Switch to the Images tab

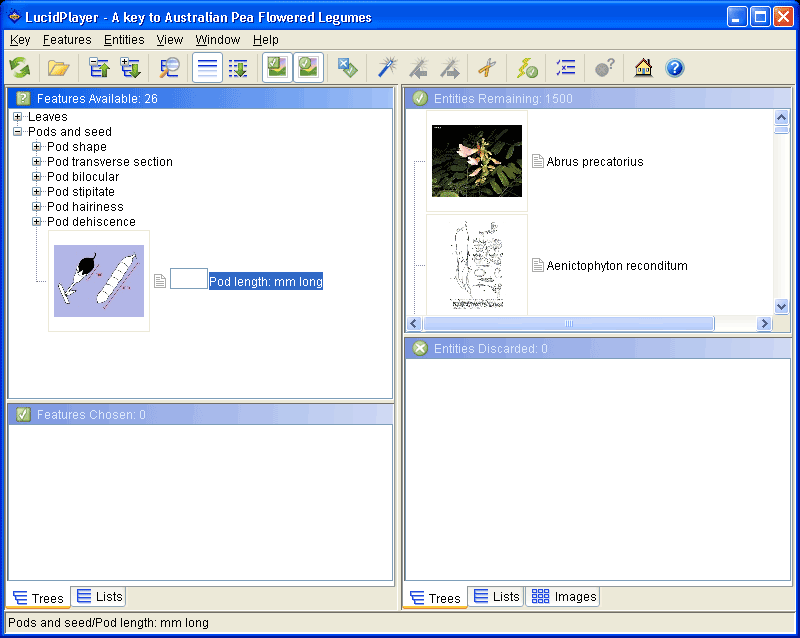pyautogui.click(x=564, y=597)
